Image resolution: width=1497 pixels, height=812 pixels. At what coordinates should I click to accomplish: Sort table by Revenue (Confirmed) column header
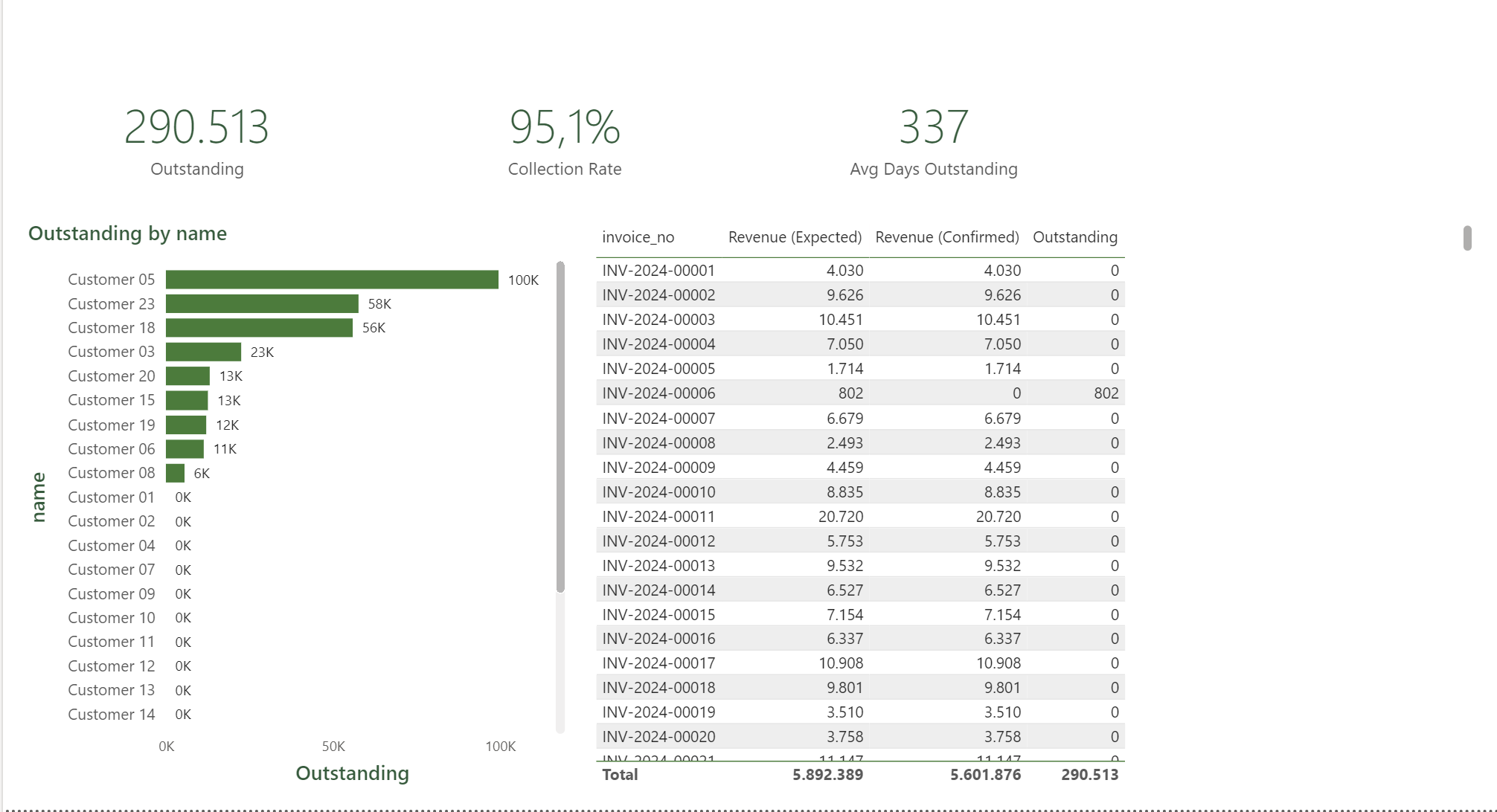947,237
